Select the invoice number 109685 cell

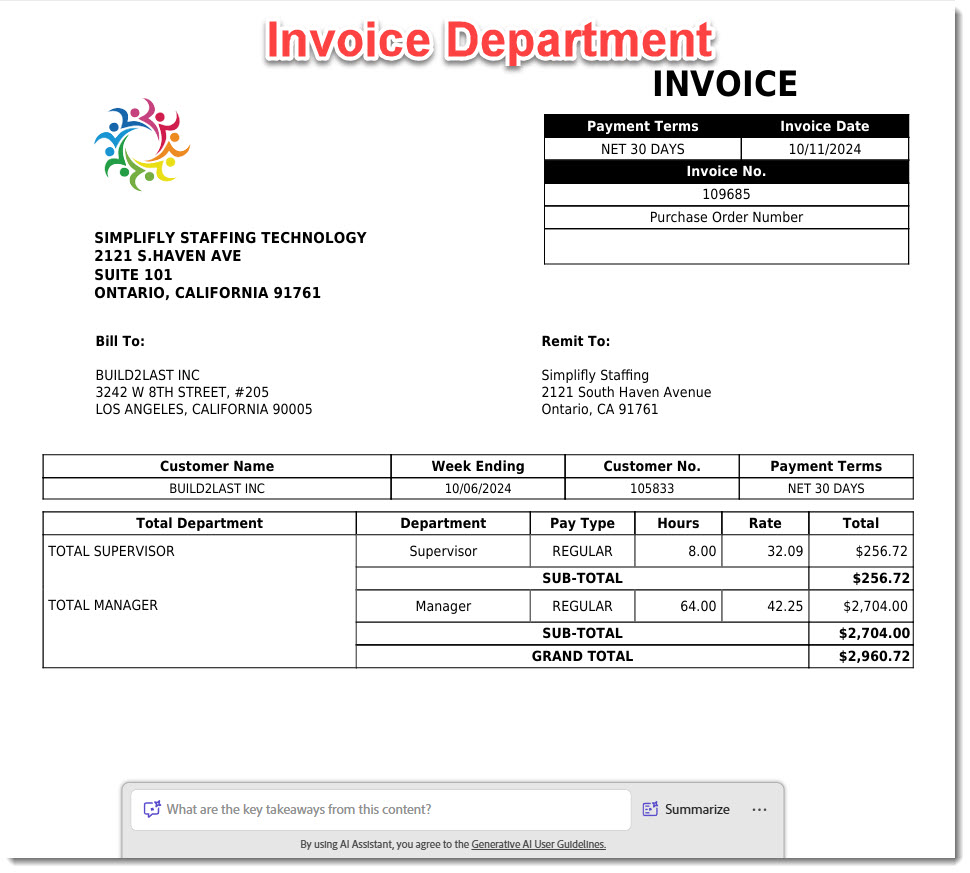pyautogui.click(x=726, y=194)
